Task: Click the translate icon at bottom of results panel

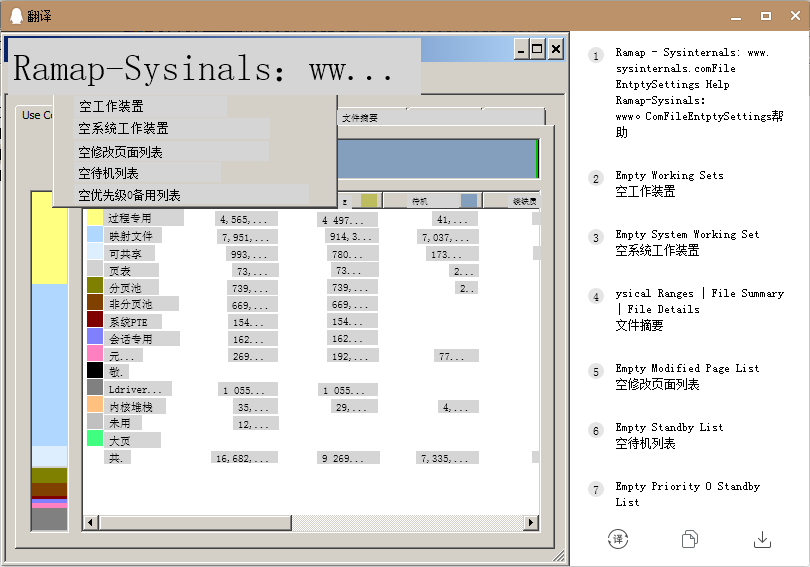Action: coord(618,539)
